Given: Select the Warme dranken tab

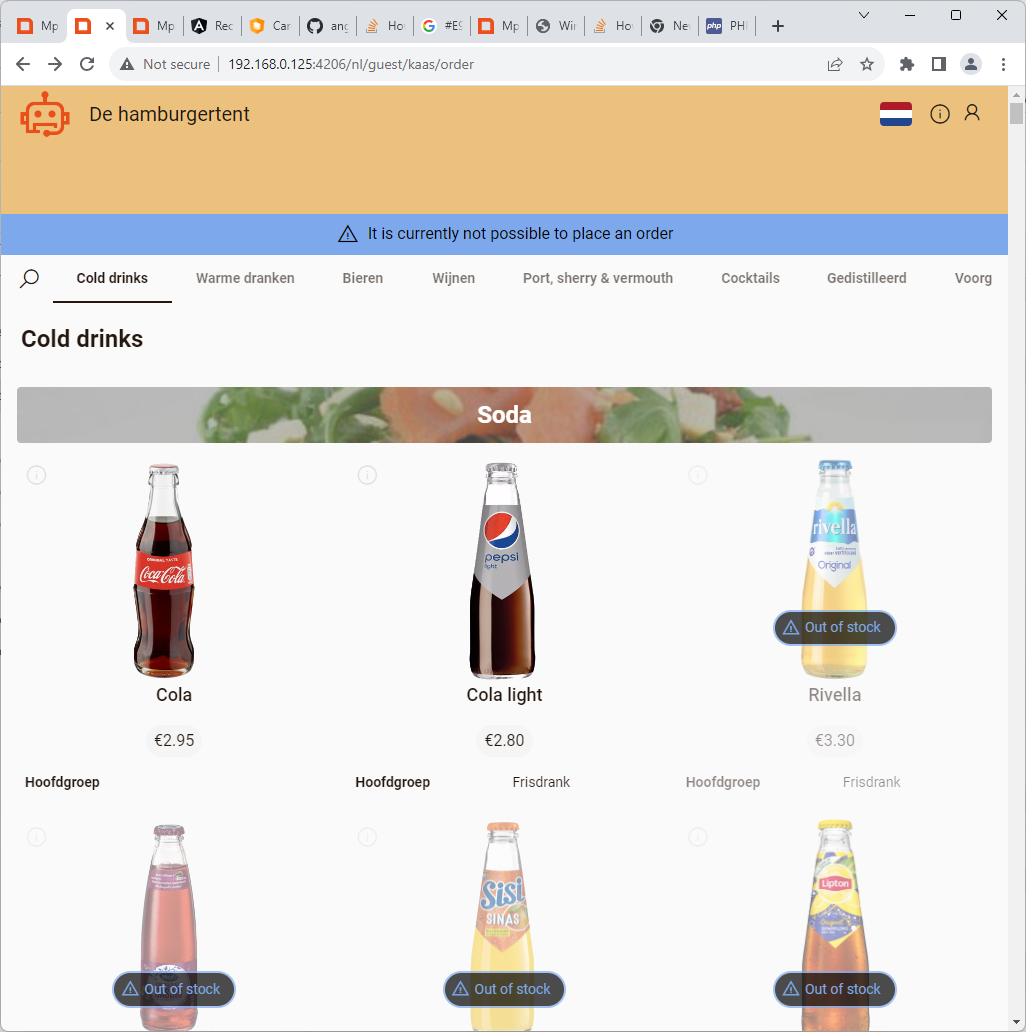Looking at the screenshot, I should point(245,278).
